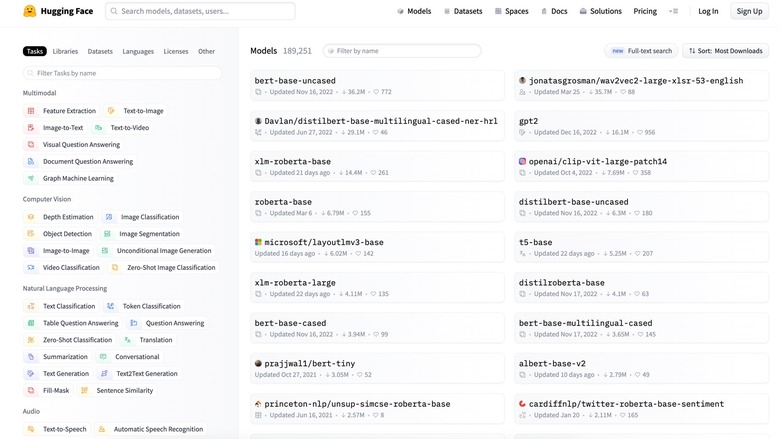Open the bert-base-uncased model card
The width and height of the screenshot is (780, 439).
377,86
